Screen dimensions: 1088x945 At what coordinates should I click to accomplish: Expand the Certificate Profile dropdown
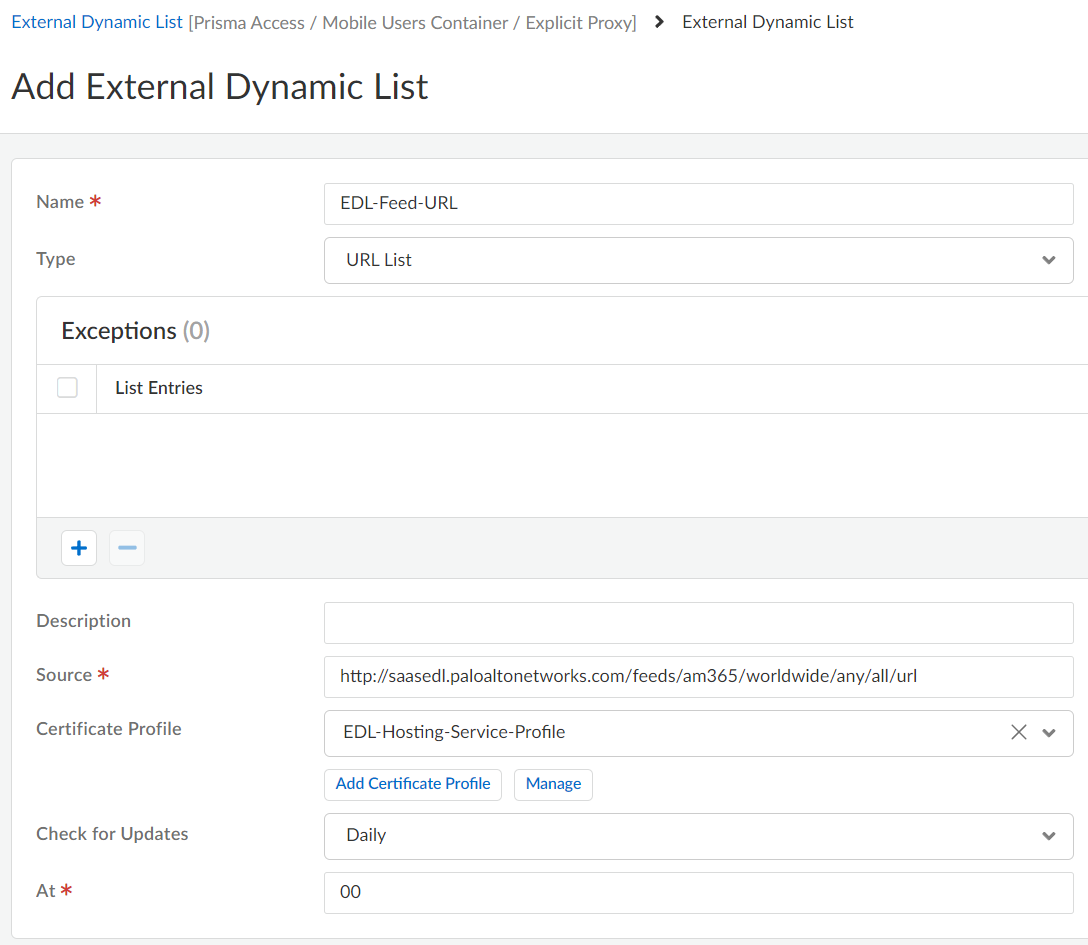point(1048,732)
